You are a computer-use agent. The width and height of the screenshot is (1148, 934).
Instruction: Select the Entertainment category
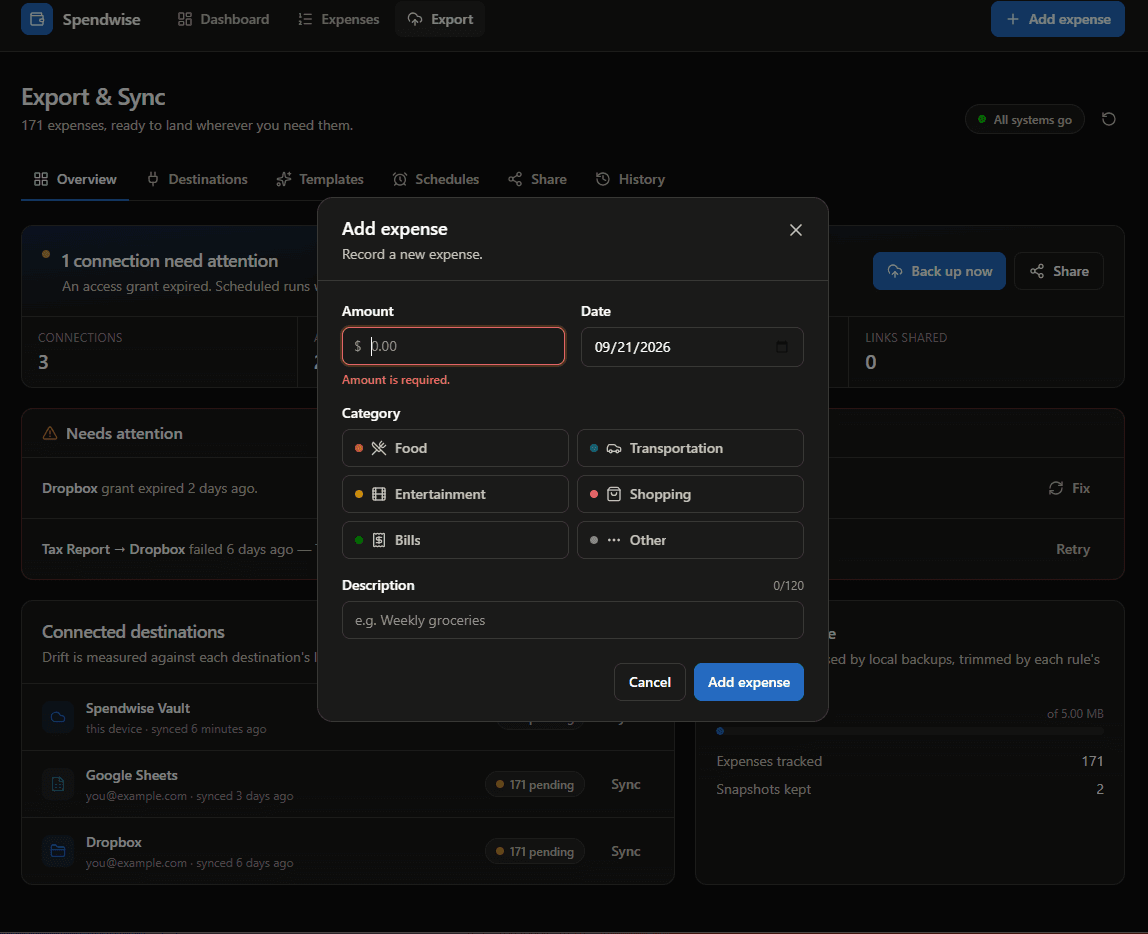pyautogui.click(x=455, y=494)
